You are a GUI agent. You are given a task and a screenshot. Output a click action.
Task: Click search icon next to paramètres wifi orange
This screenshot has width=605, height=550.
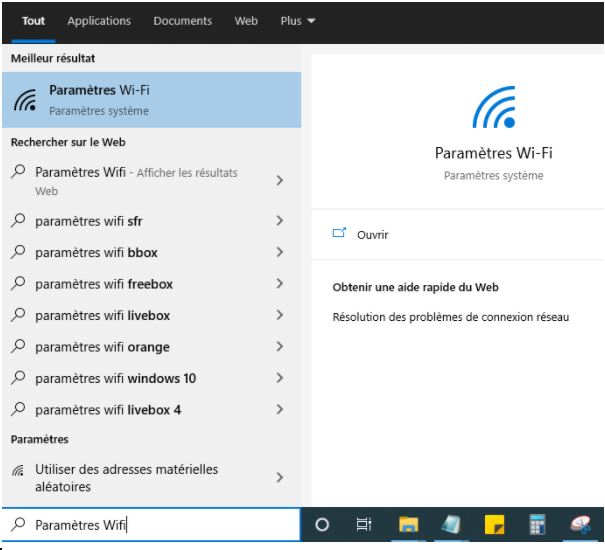point(18,346)
